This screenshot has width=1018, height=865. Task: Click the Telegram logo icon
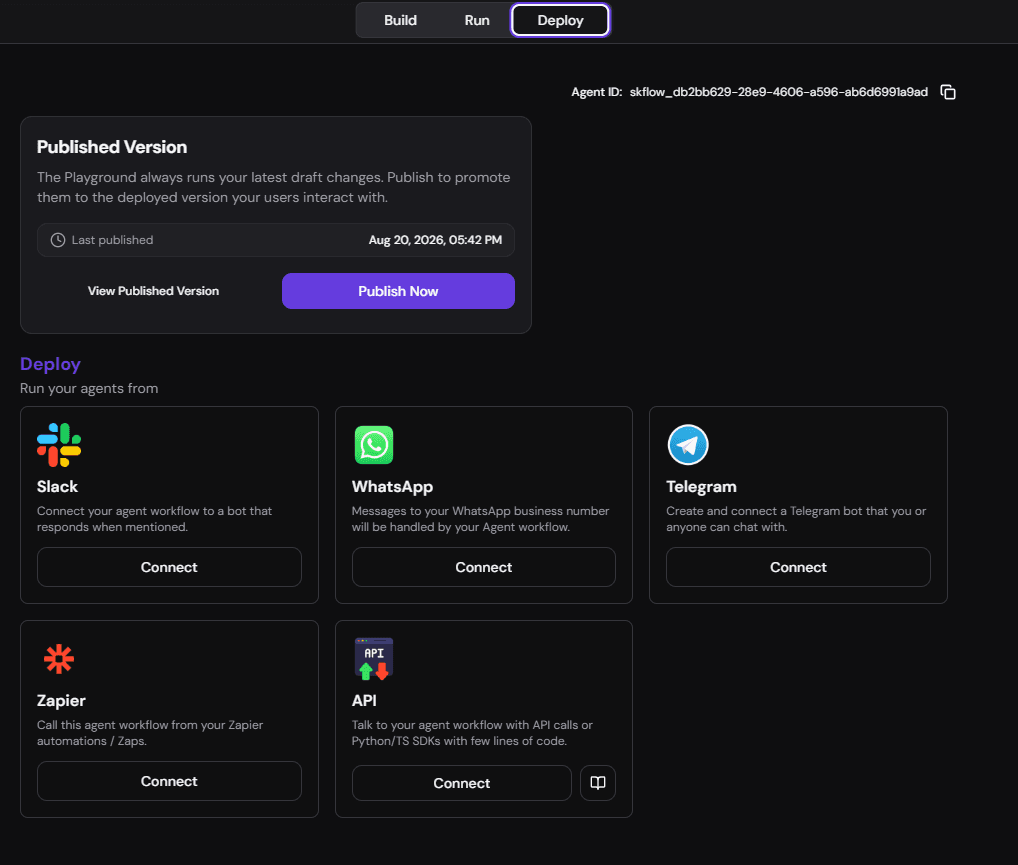(x=688, y=445)
